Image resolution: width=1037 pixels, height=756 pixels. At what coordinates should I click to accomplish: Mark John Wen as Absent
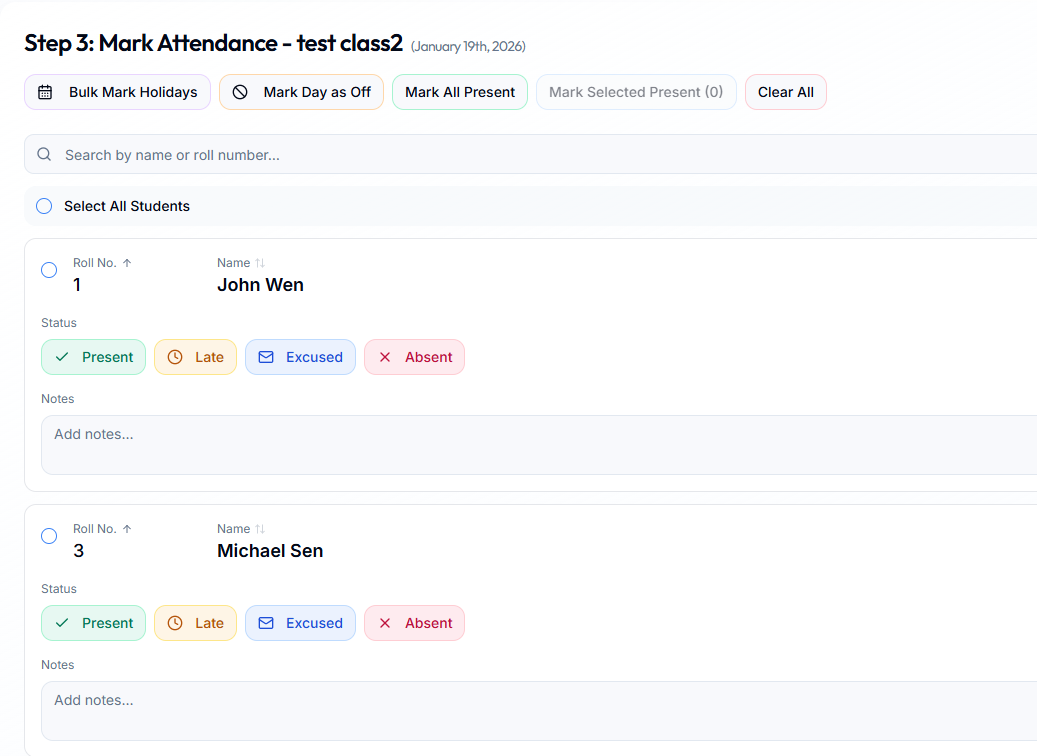point(414,357)
